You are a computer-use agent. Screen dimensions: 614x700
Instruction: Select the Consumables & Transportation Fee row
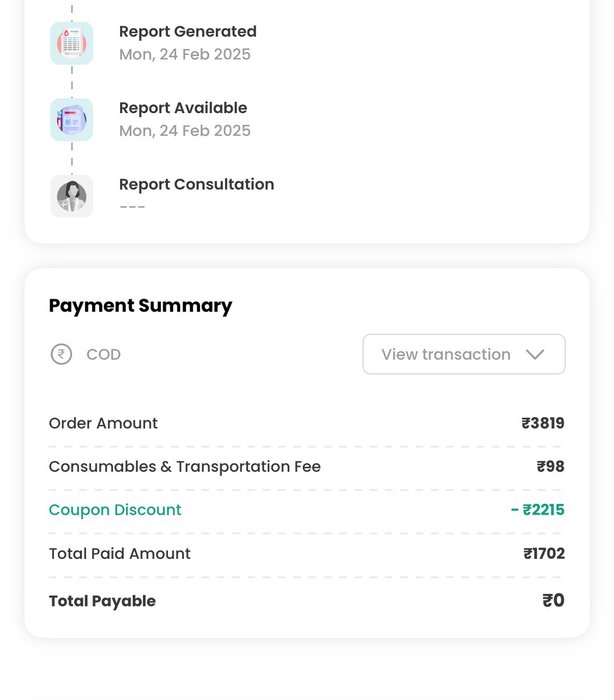point(307,467)
